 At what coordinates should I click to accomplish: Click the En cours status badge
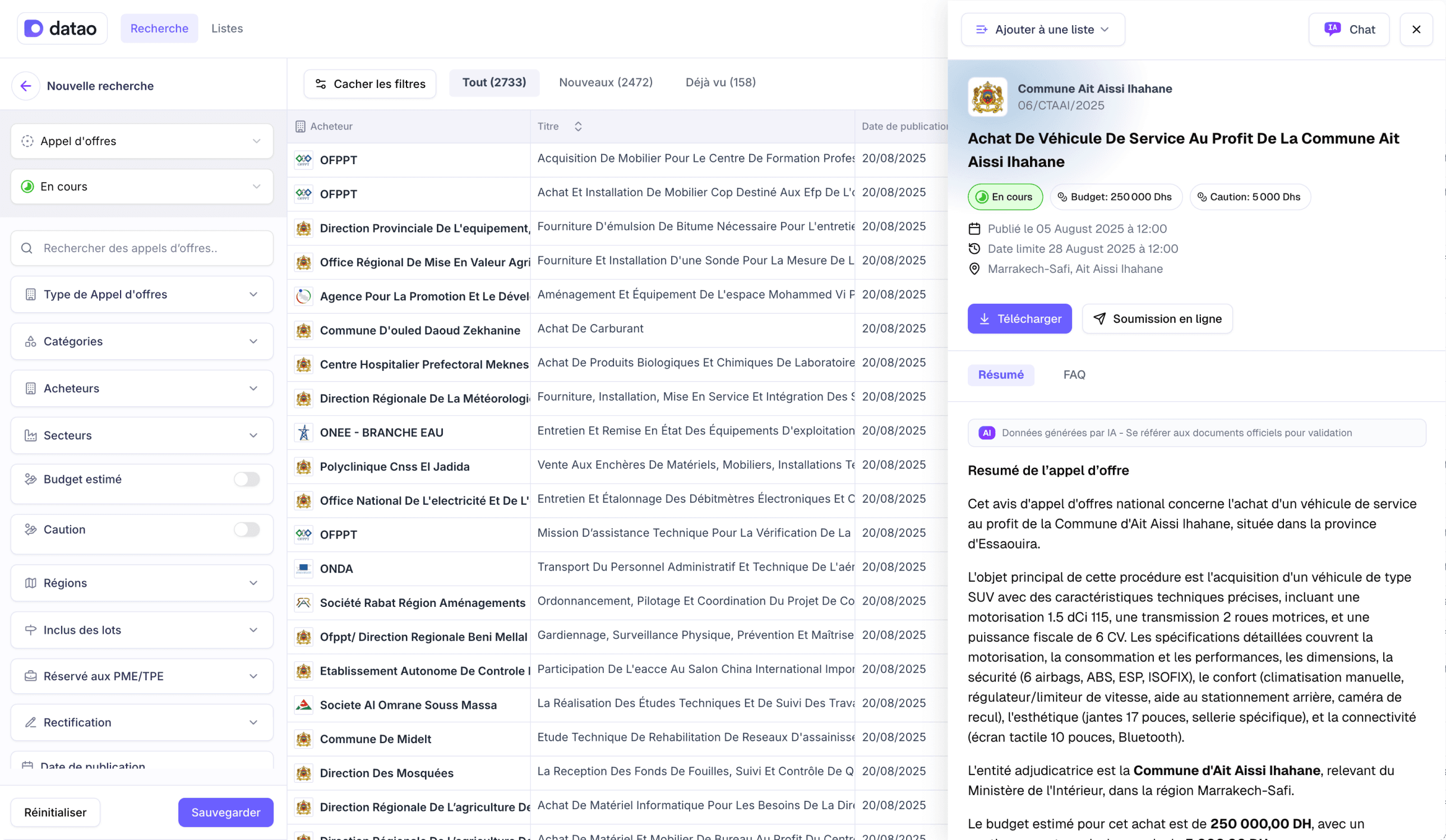click(1005, 197)
